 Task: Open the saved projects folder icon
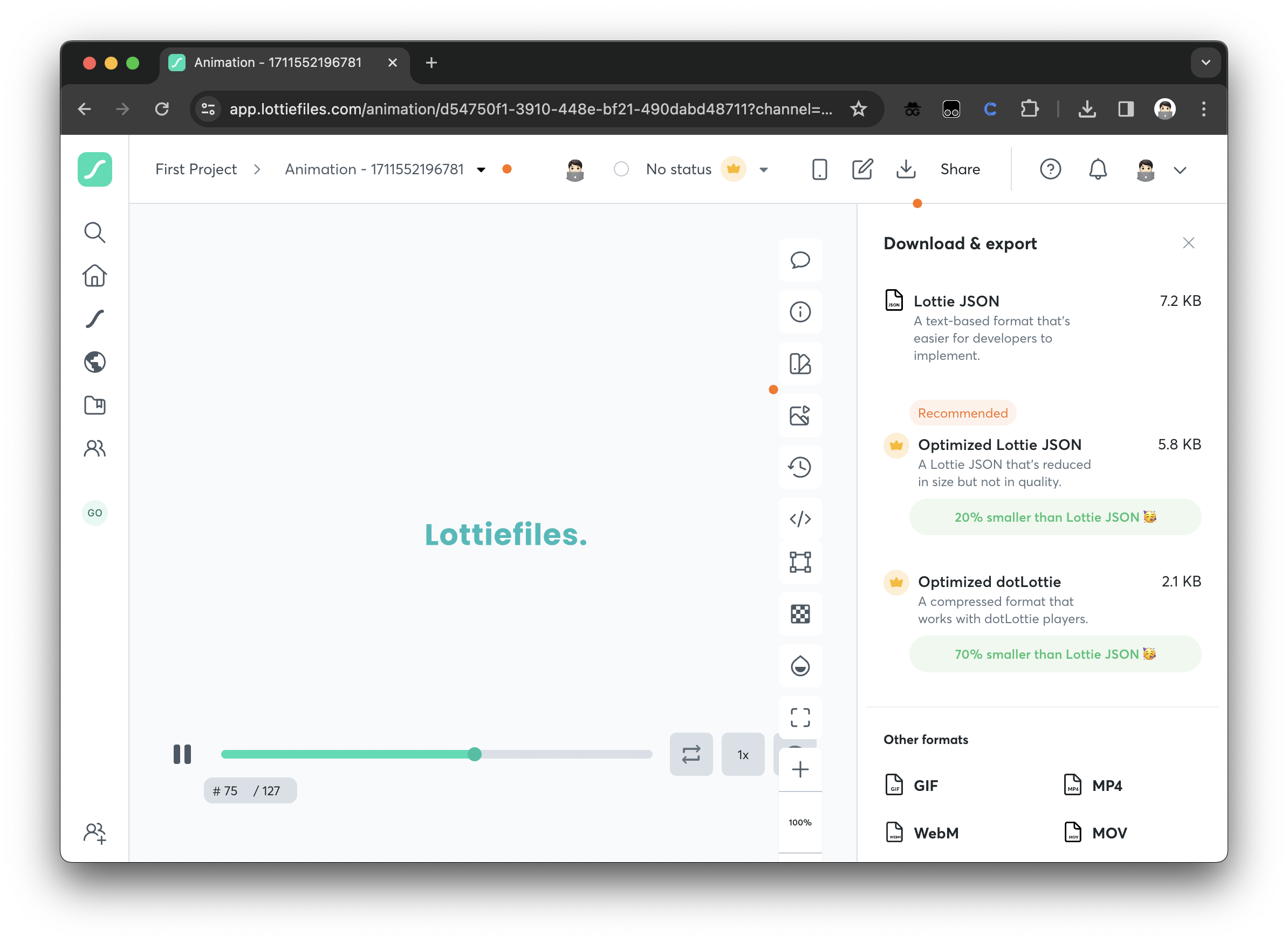coord(94,405)
